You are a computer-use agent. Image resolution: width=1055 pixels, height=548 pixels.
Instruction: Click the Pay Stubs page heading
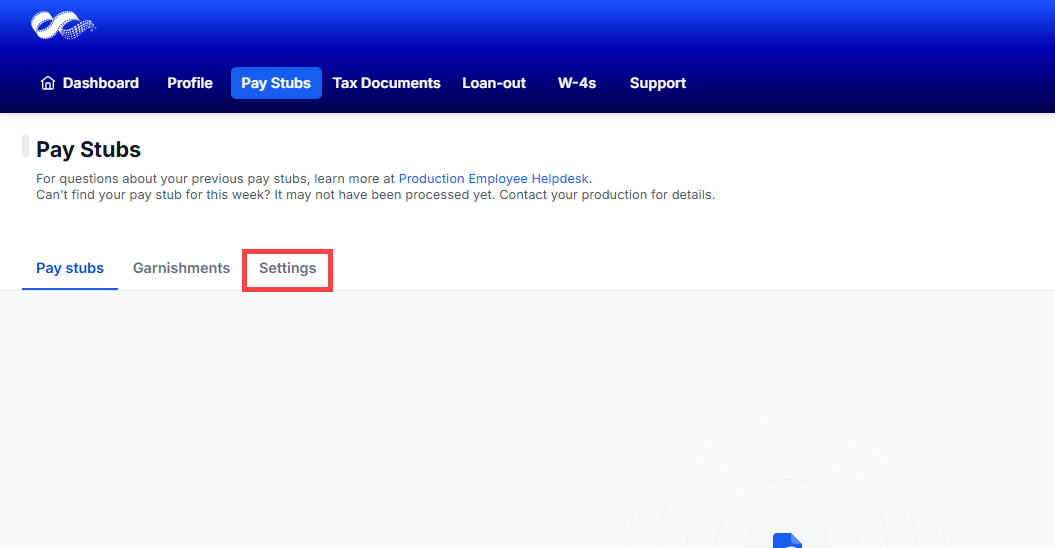pos(88,149)
